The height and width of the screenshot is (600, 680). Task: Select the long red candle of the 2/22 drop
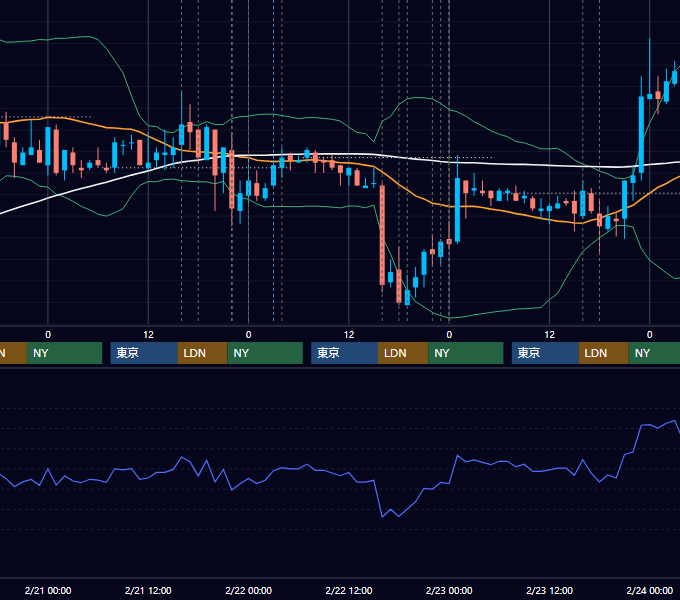(x=382, y=235)
